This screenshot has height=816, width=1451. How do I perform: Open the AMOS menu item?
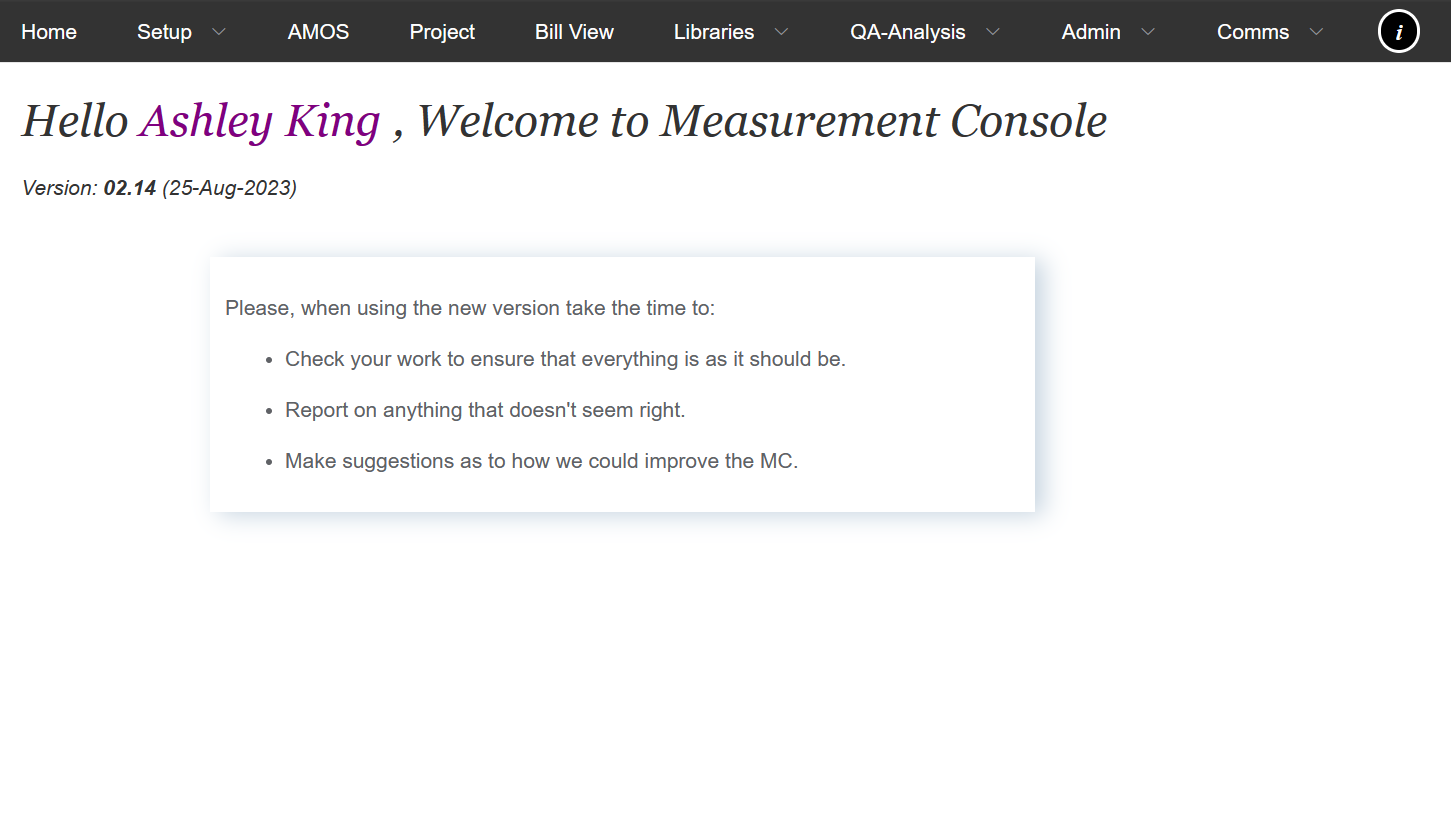pyautogui.click(x=318, y=32)
